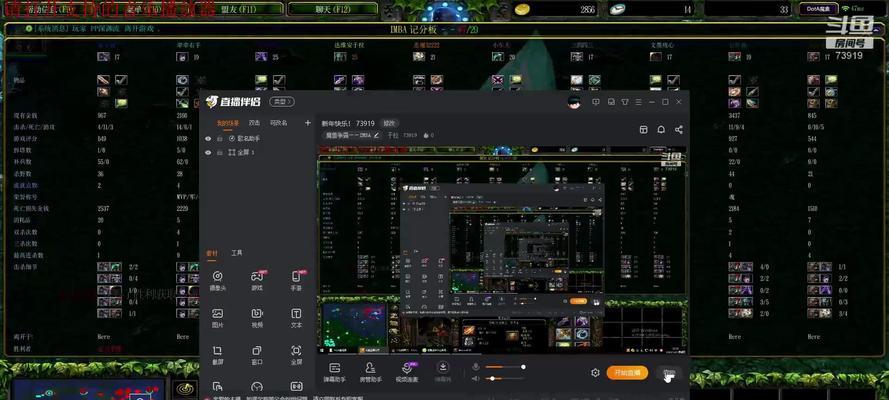This screenshot has height=400, width=889.
Task: Edit the stream category pencil icon
Action: tap(375, 135)
